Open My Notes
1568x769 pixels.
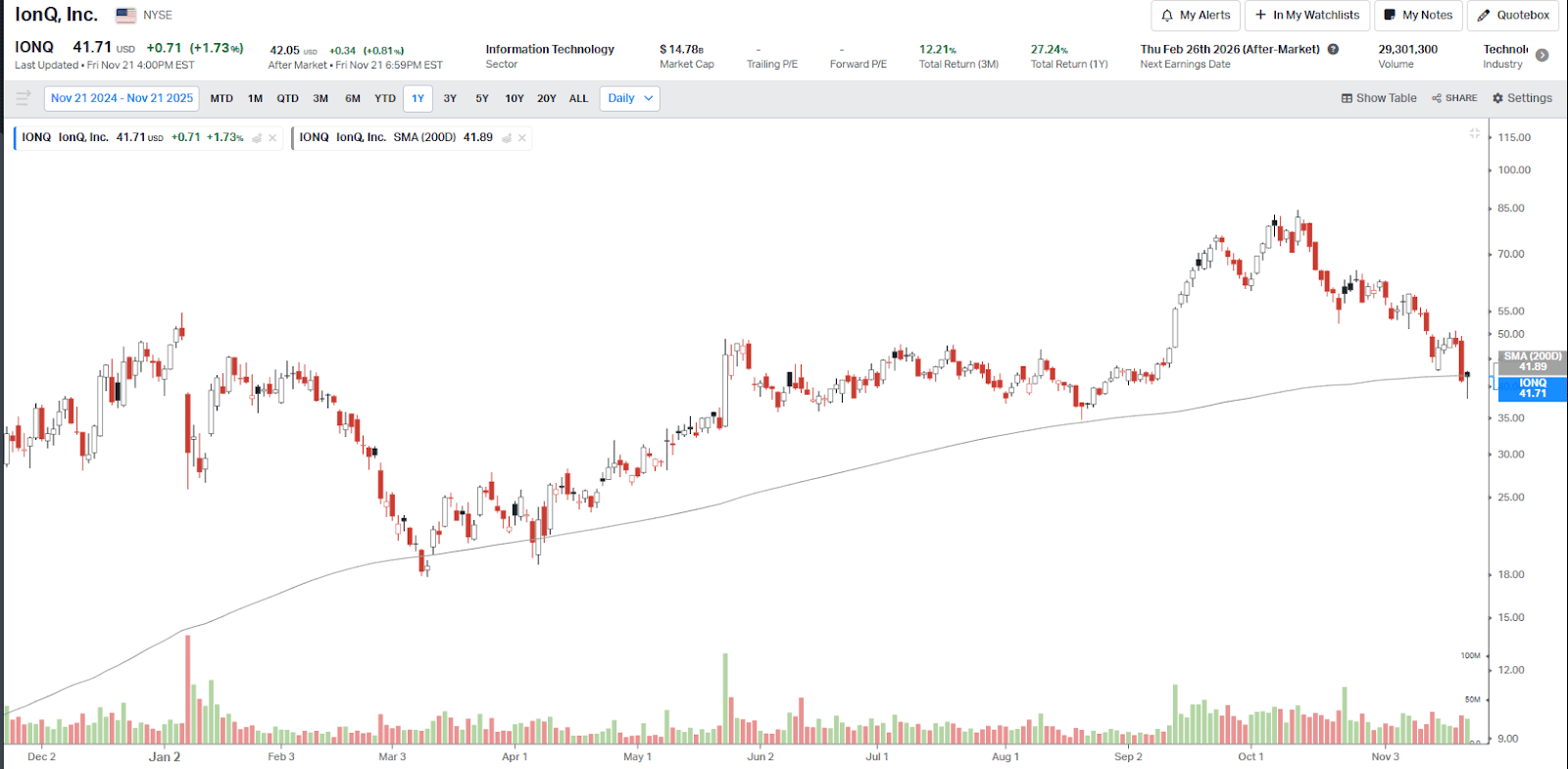pyautogui.click(x=1418, y=16)
